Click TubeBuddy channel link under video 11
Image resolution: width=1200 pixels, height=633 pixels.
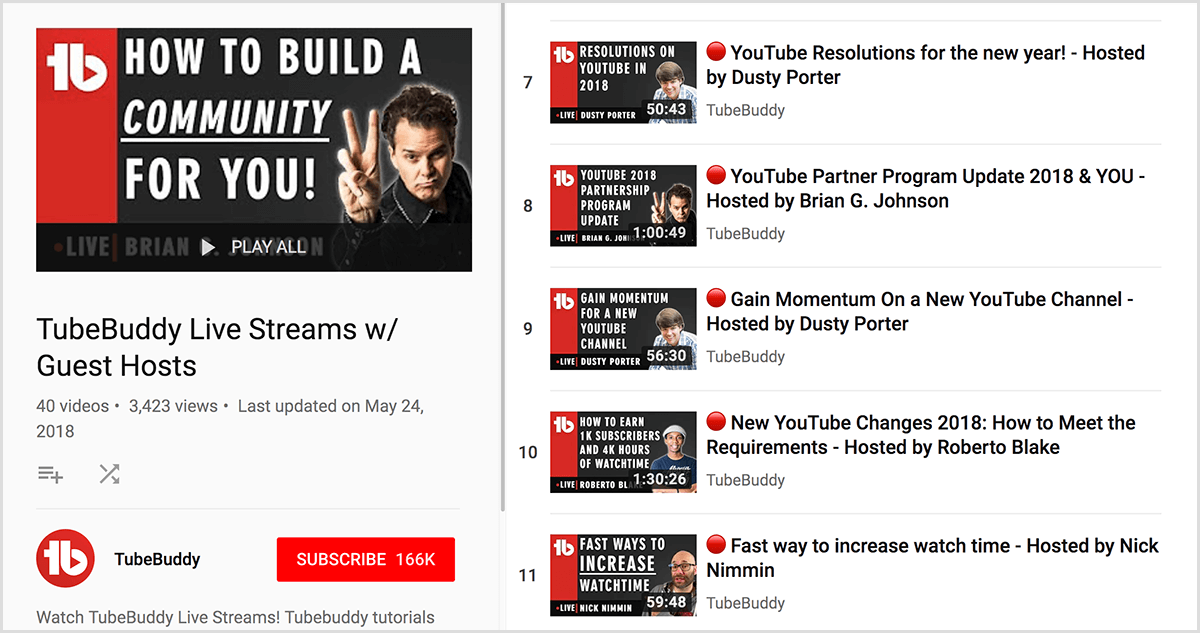[745, 603]
